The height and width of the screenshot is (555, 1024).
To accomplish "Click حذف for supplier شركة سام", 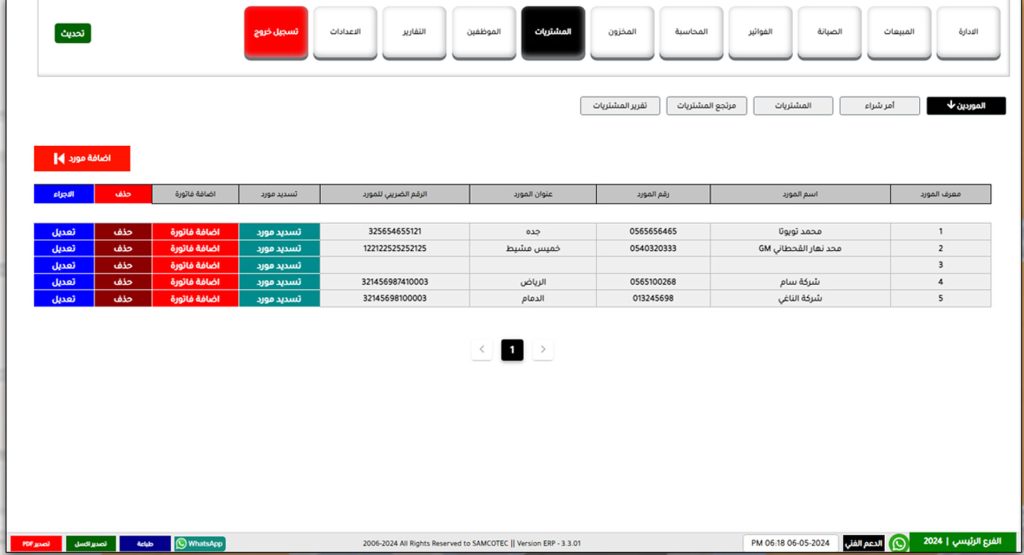I will pos(123,282).
